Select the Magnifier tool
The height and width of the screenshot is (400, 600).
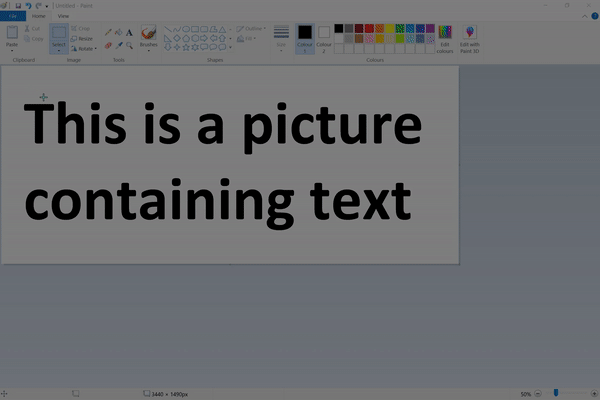129,46
